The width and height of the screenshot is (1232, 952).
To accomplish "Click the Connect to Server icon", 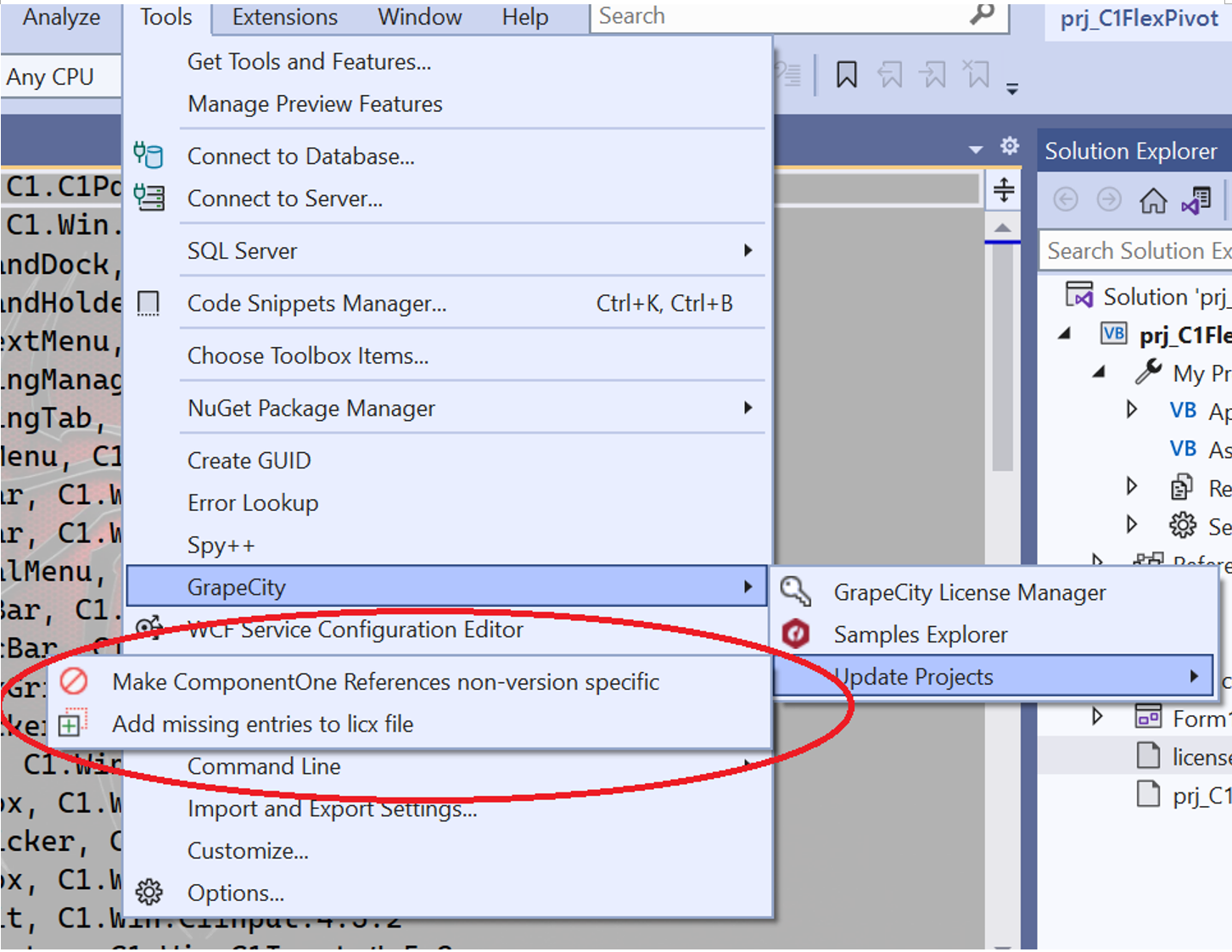I will pos(149,198).
